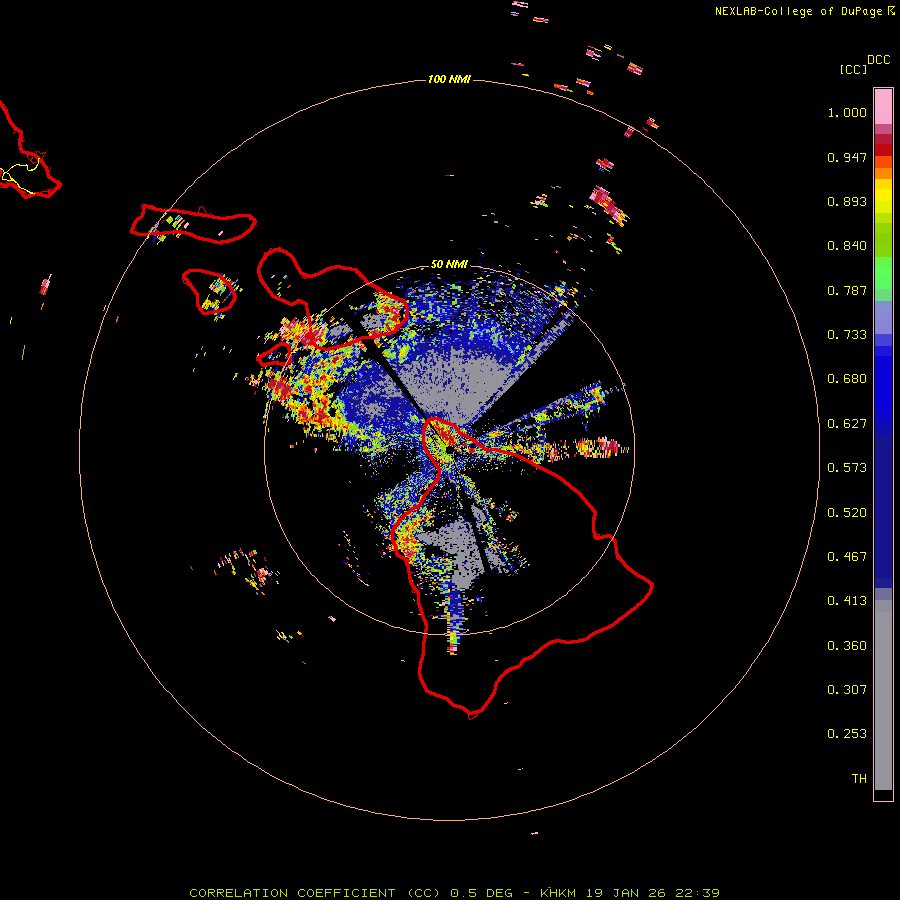
Task: Click the 100 NMI range ring label
Action: pos(449,79)
